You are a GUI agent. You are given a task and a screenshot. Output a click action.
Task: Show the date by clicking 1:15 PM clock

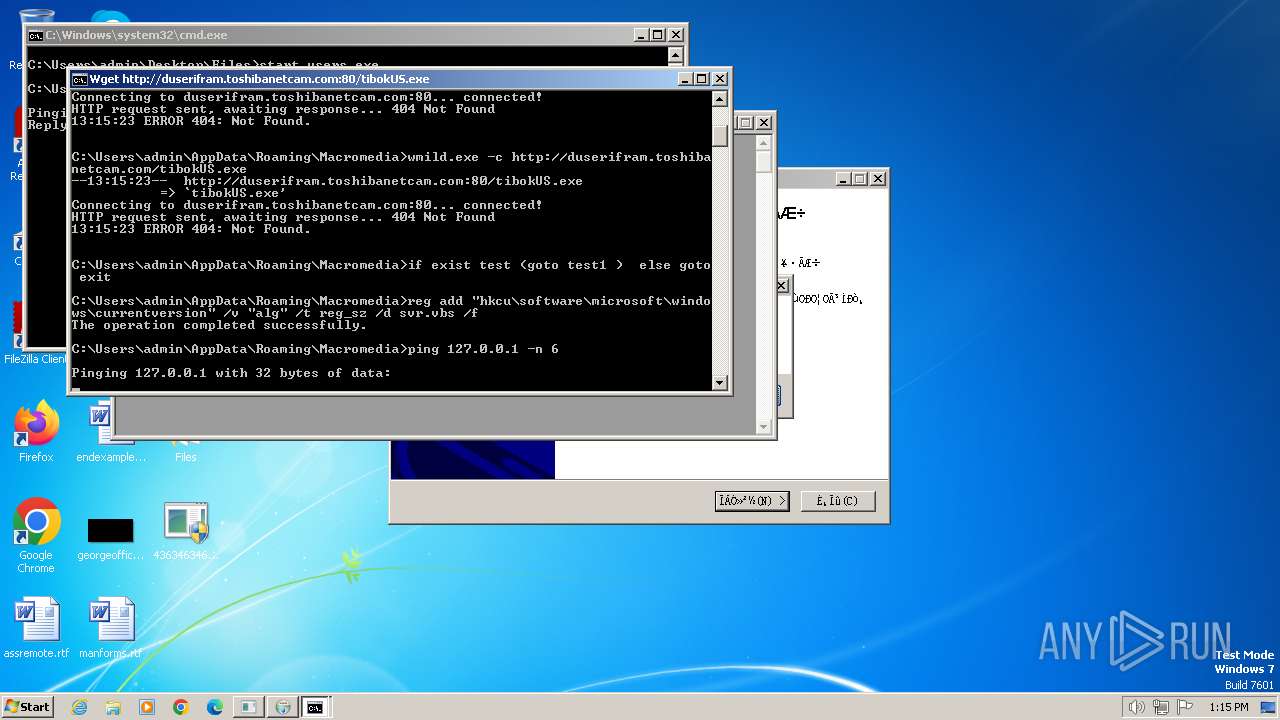1228,707
